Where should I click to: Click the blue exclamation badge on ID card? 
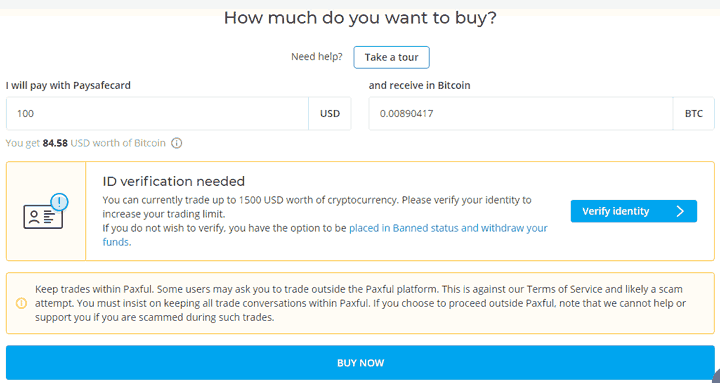point(59,202)
